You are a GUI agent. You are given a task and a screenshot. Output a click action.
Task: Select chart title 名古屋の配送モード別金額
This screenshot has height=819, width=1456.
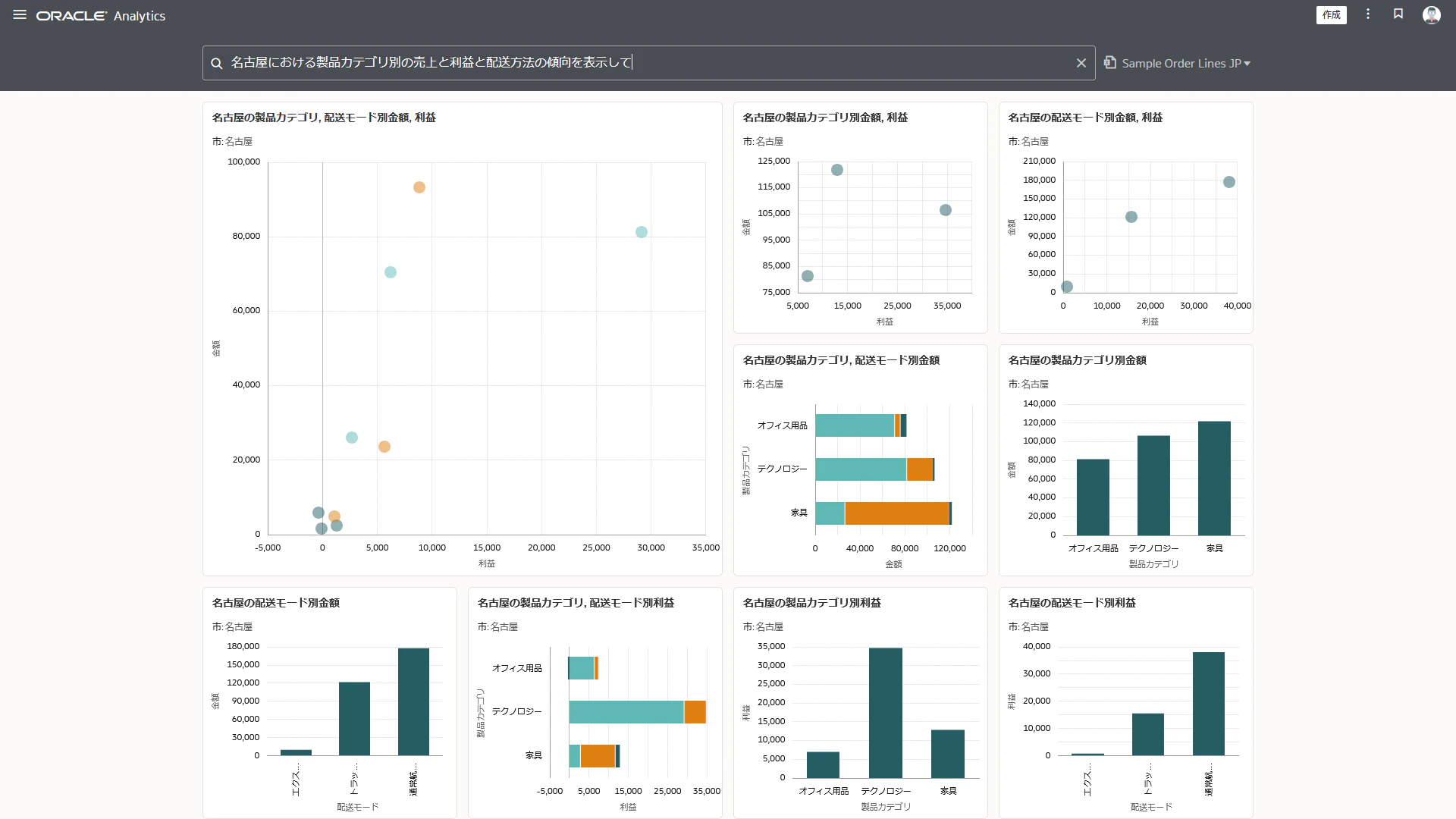[x=275, y=603]
